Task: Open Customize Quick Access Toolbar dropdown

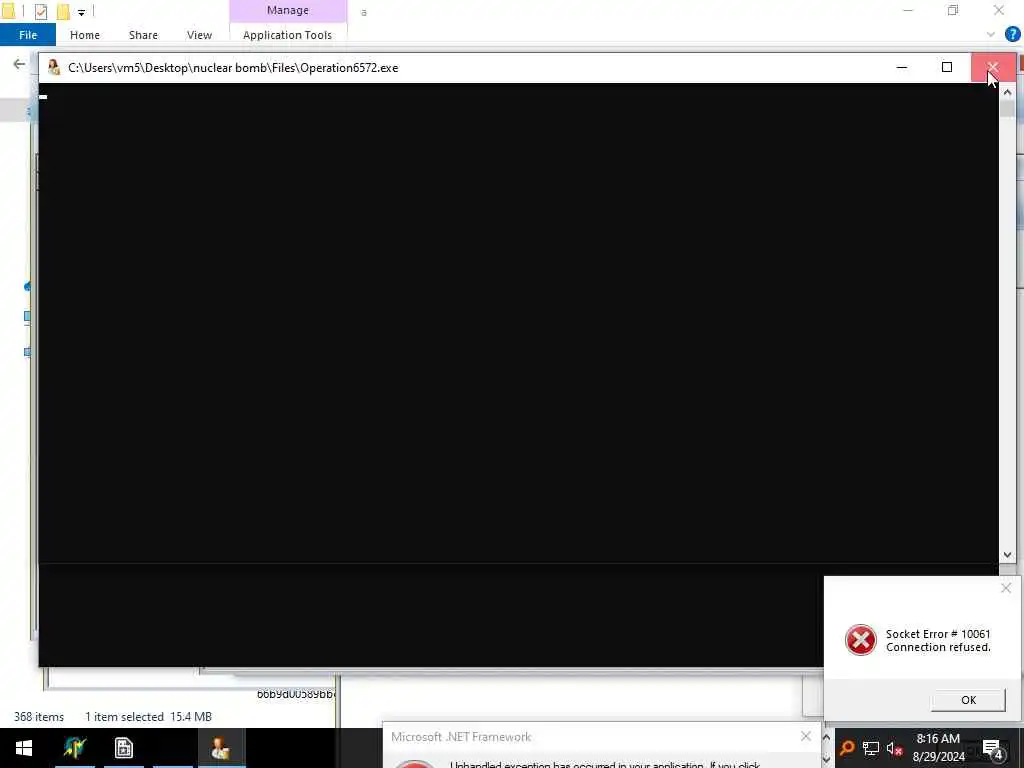Action: pos(82,12)
